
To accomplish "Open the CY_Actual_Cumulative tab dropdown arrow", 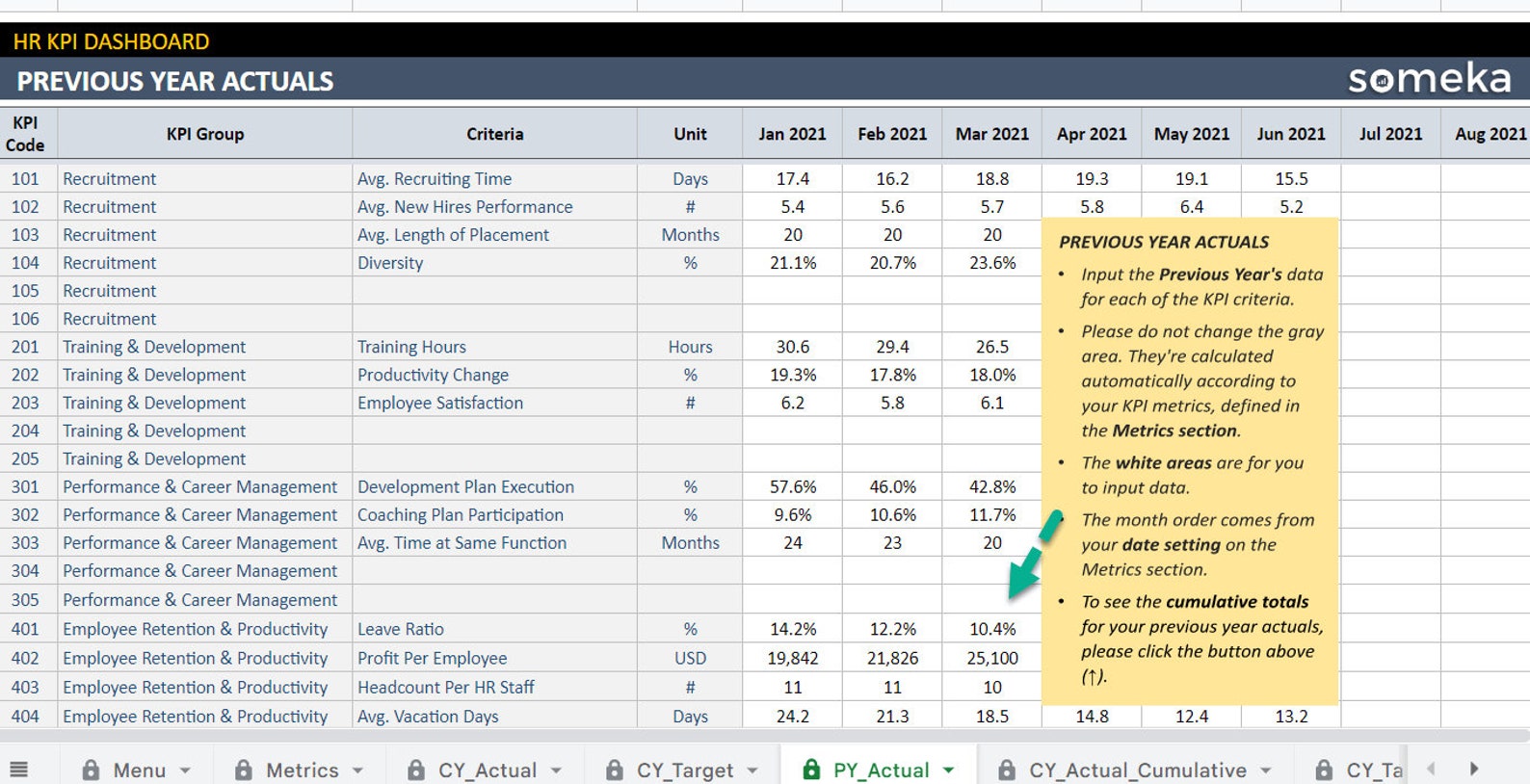I will pos(1266,771).
